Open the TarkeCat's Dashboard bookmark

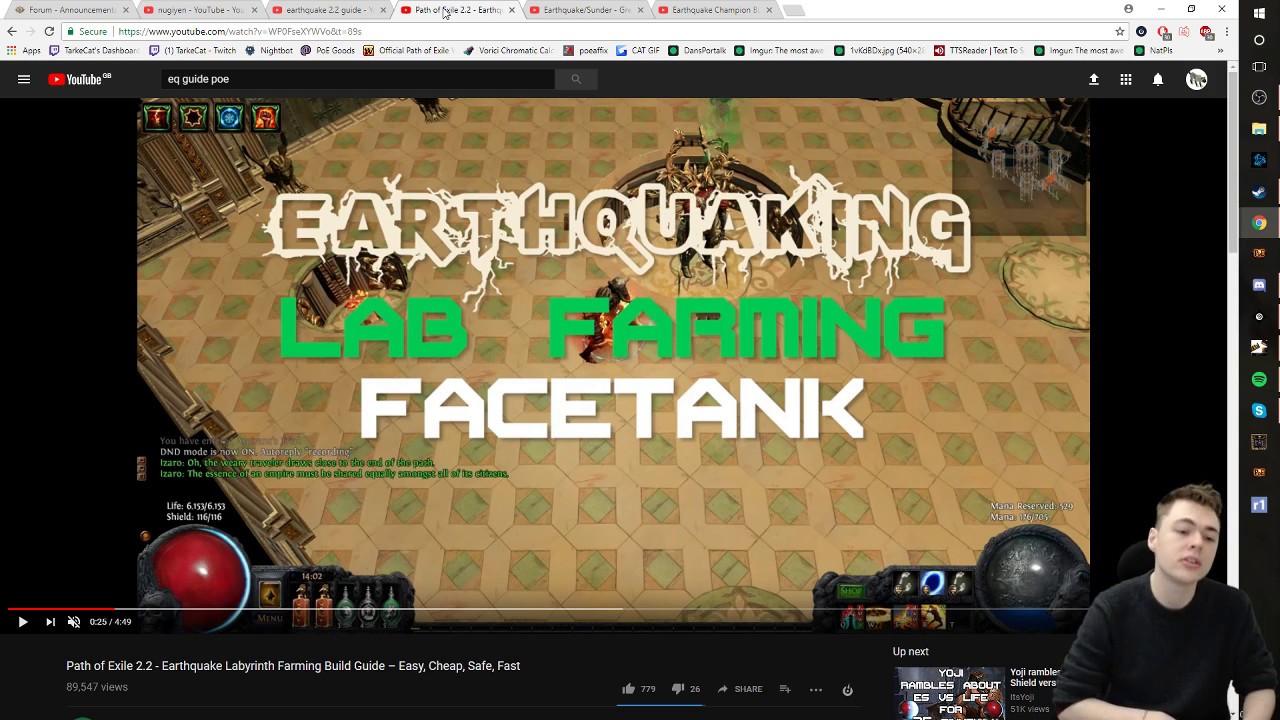click(95, 50)
